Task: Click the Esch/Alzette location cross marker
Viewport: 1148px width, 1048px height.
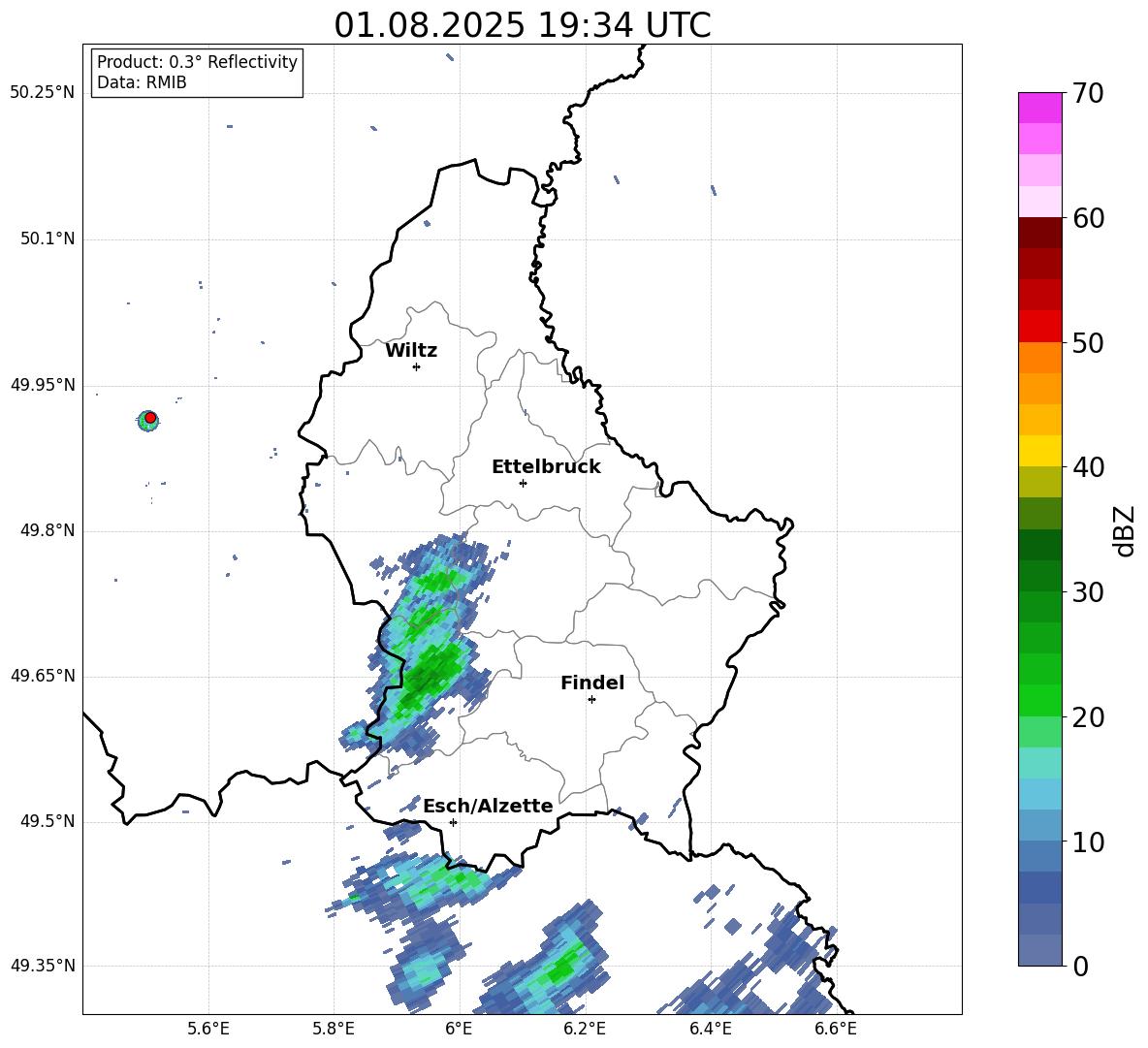Action: pyautogui.click(x=453, y=822)
